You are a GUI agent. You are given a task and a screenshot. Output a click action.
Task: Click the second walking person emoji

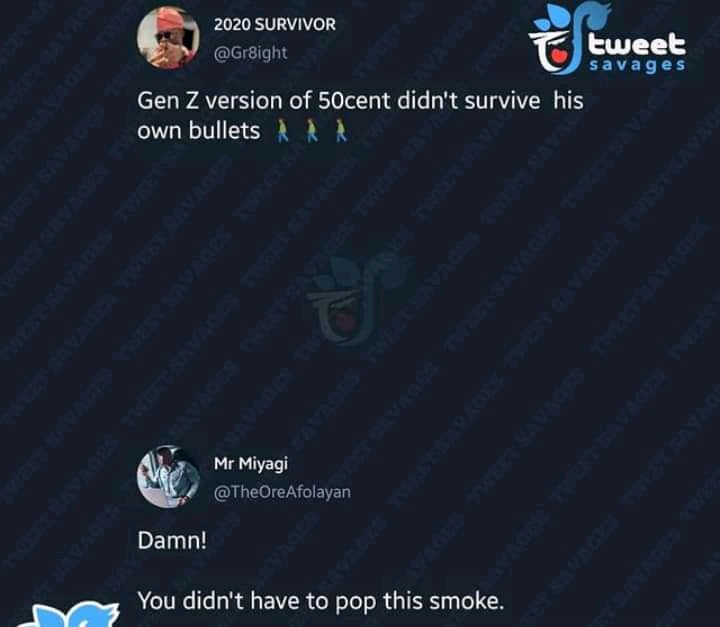click(312, 131)
